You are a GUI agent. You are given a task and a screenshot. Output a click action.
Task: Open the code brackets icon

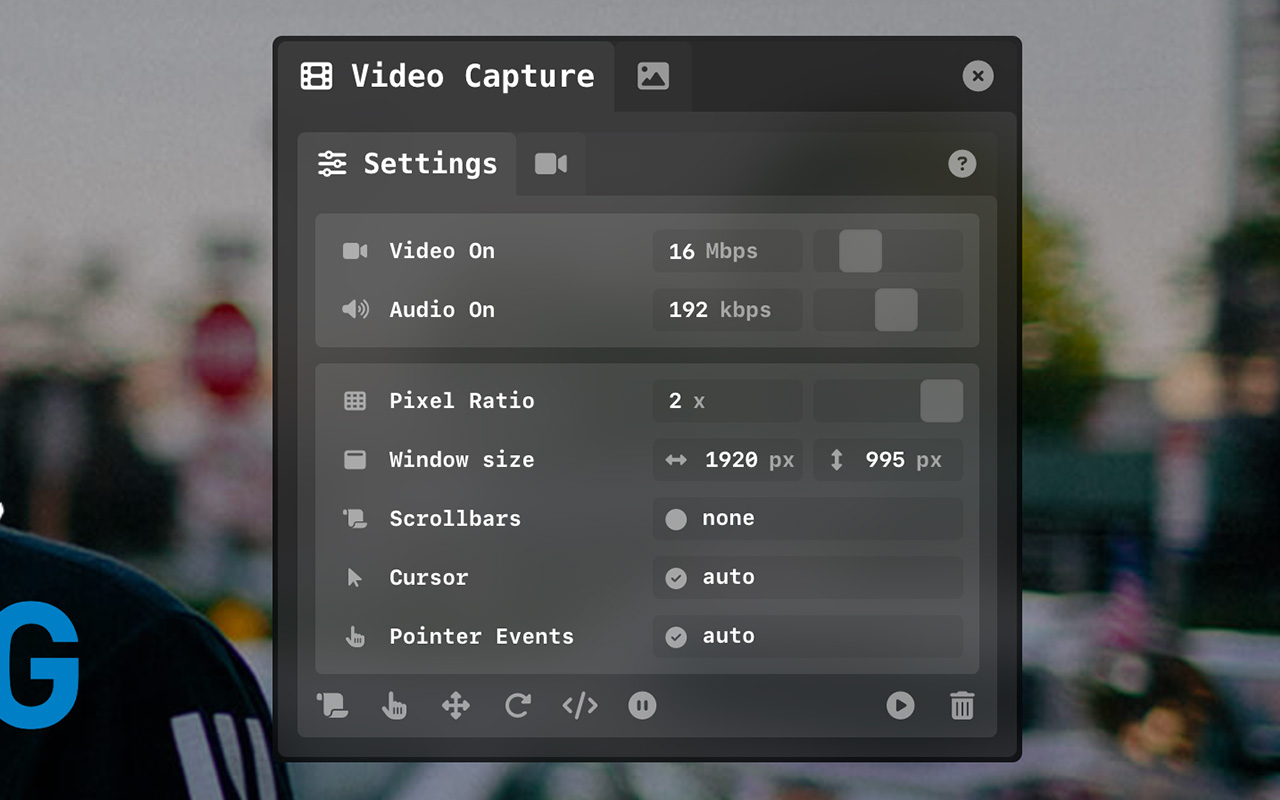580,706
